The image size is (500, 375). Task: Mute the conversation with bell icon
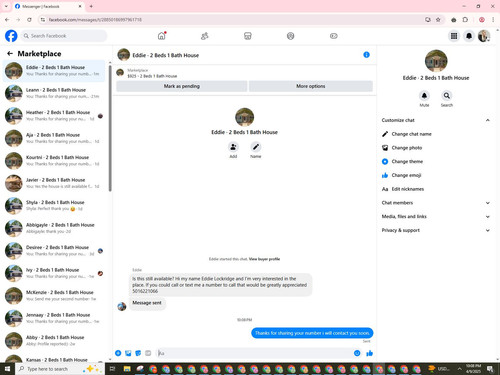424,96
